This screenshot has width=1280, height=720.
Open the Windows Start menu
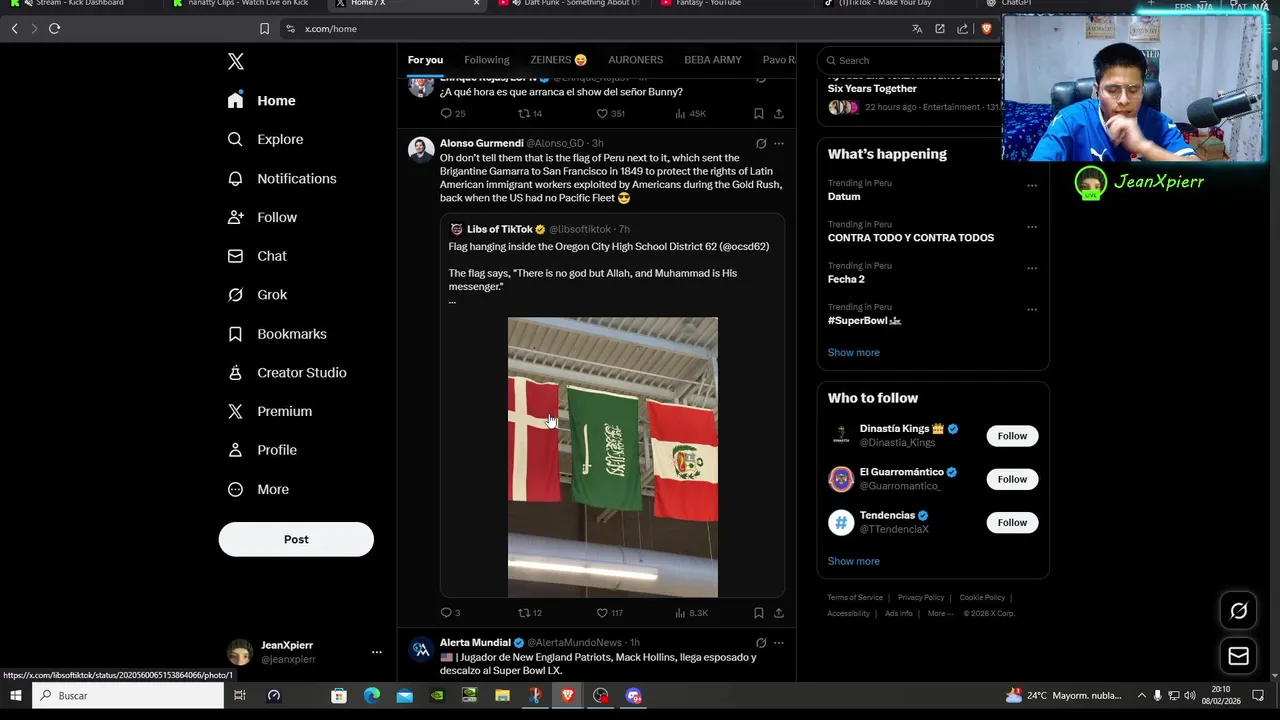pyautogui.click(x=15, y=696)
